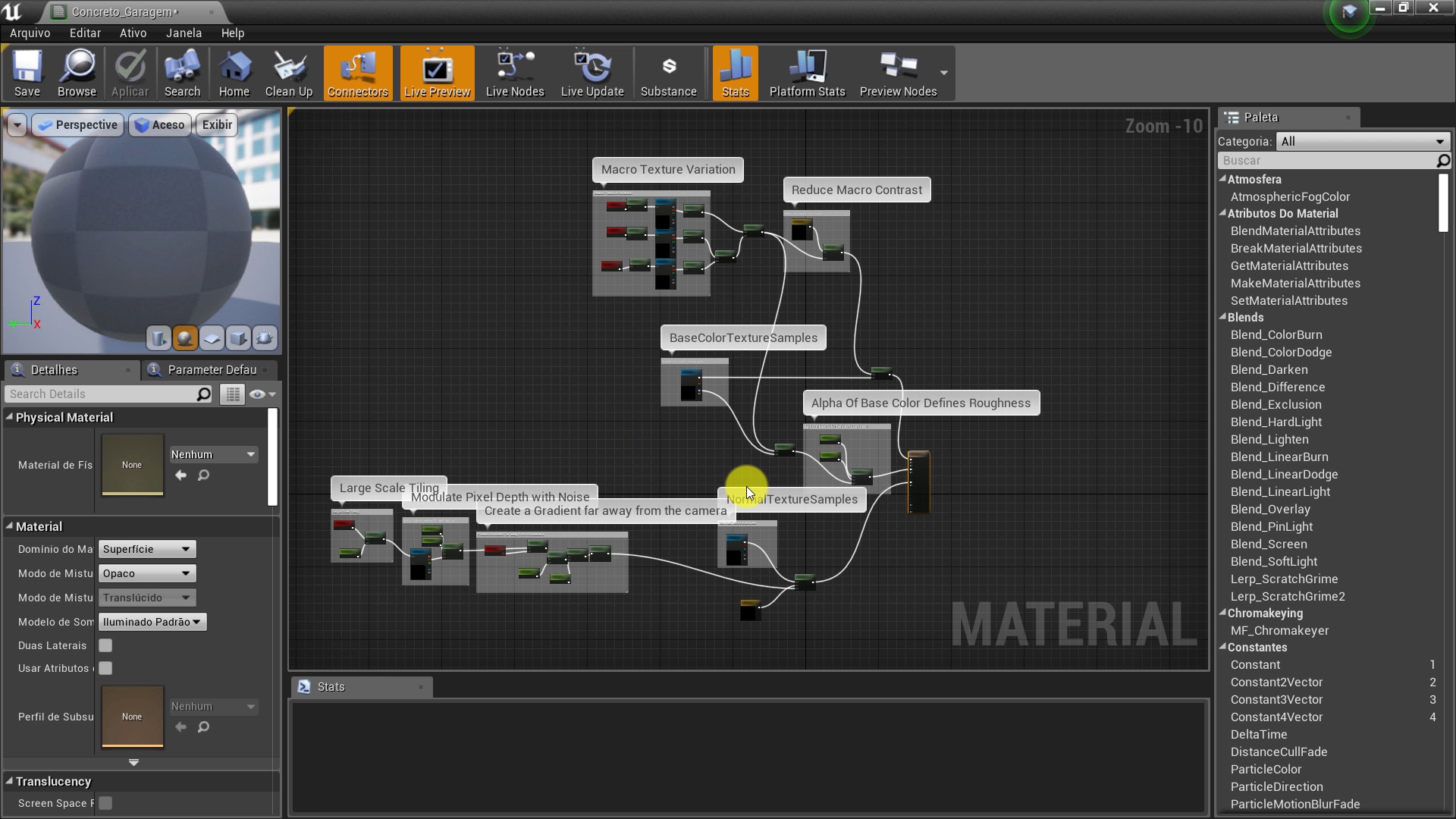The image size is (1456, 819).
Task: Open the Janela menu
Action: tap(184, 33)
